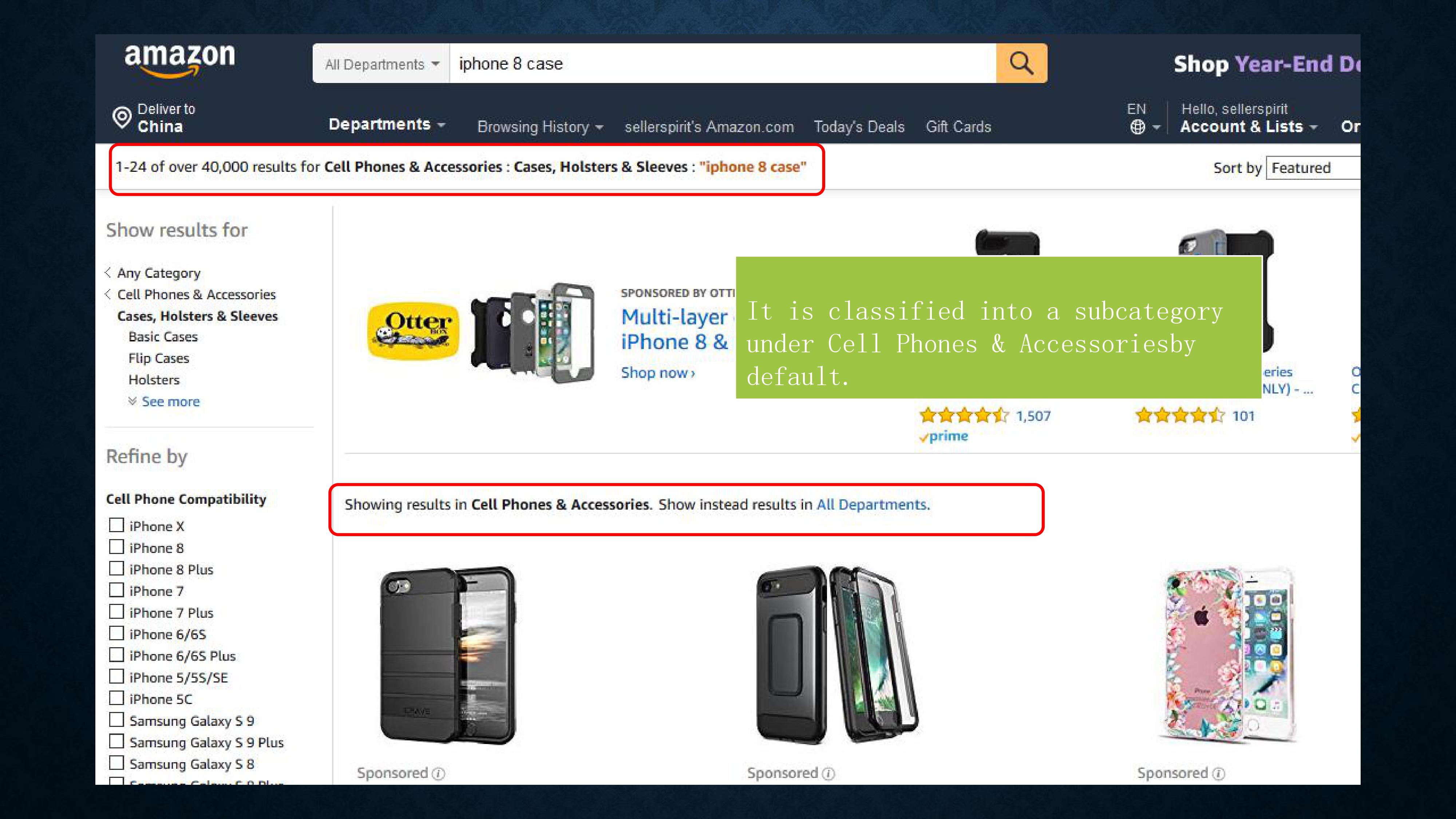Click the Deliver to China location pin
The width and height of the screenshot is (1456, 819).
coord(122,117)
